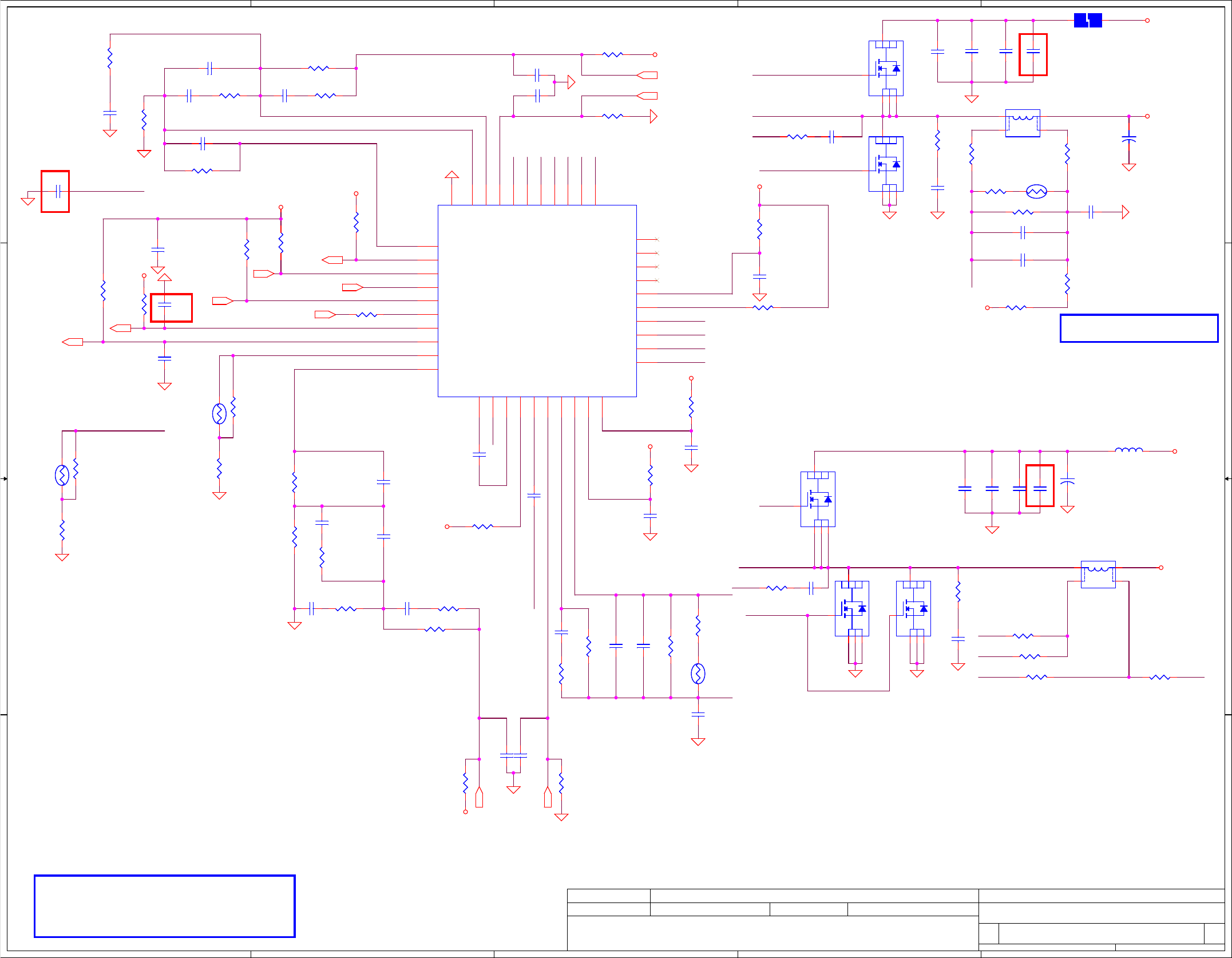The width and height of the screenshot is (1232, 958).
Task: Click the large central IC block
Action: point(537,300)
